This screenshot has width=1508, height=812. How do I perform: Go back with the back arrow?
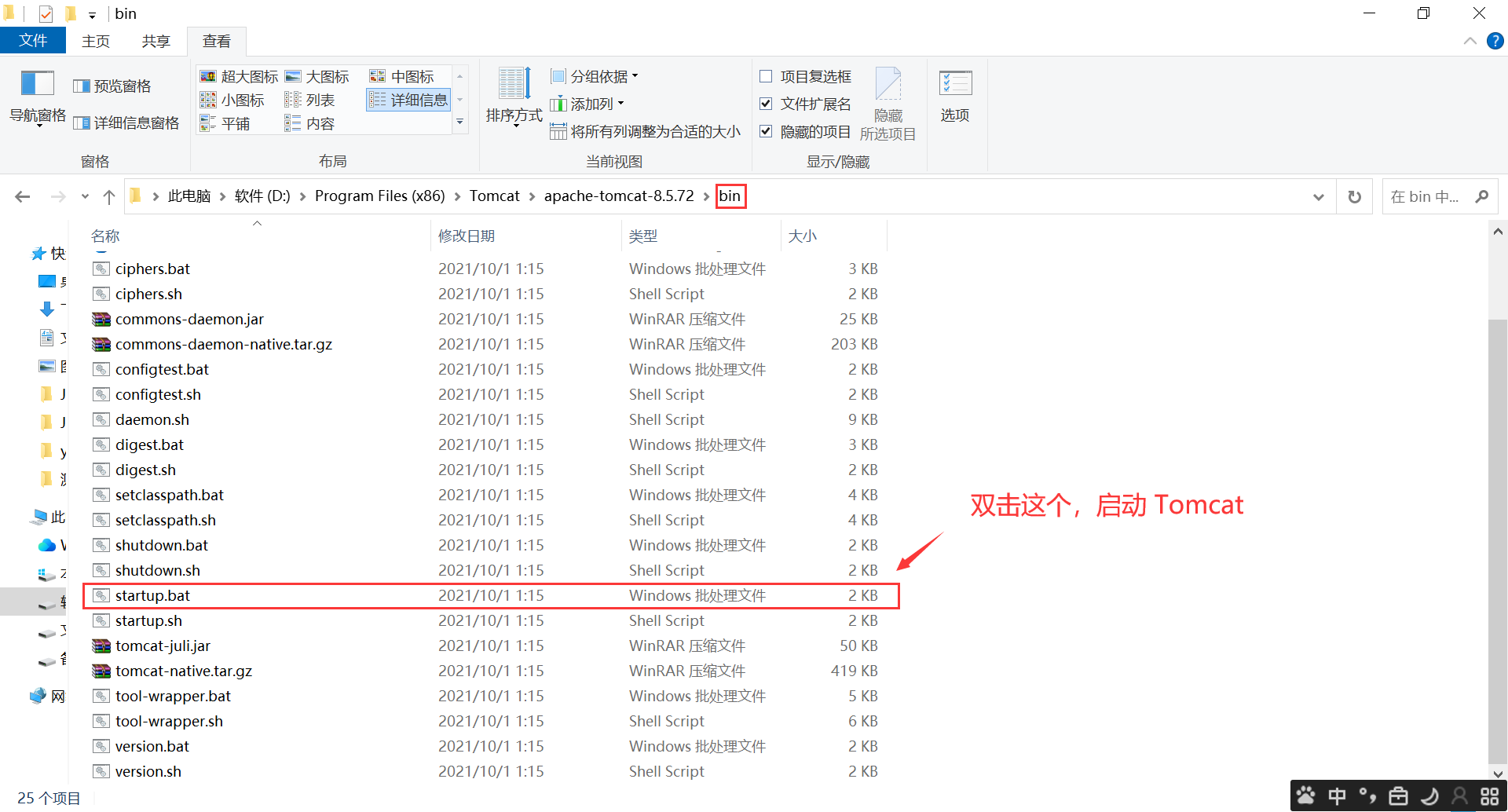coord(23,196)
